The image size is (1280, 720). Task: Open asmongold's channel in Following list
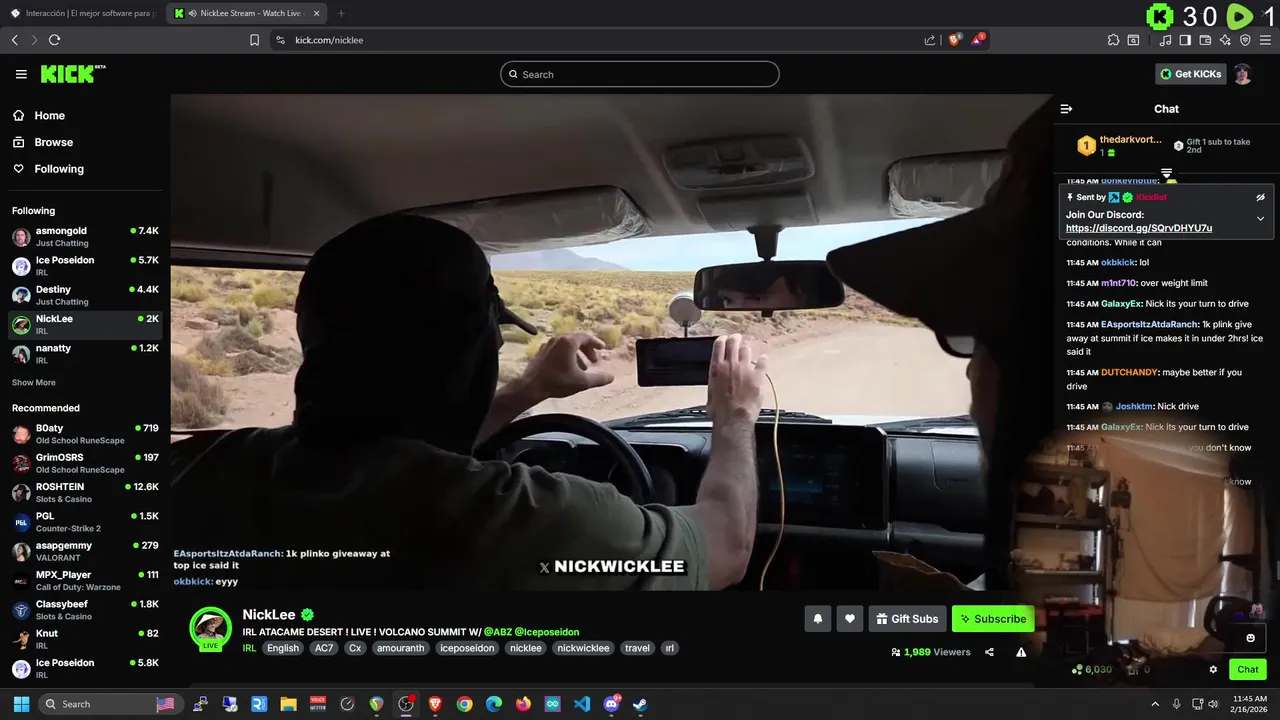click(85, 237)
